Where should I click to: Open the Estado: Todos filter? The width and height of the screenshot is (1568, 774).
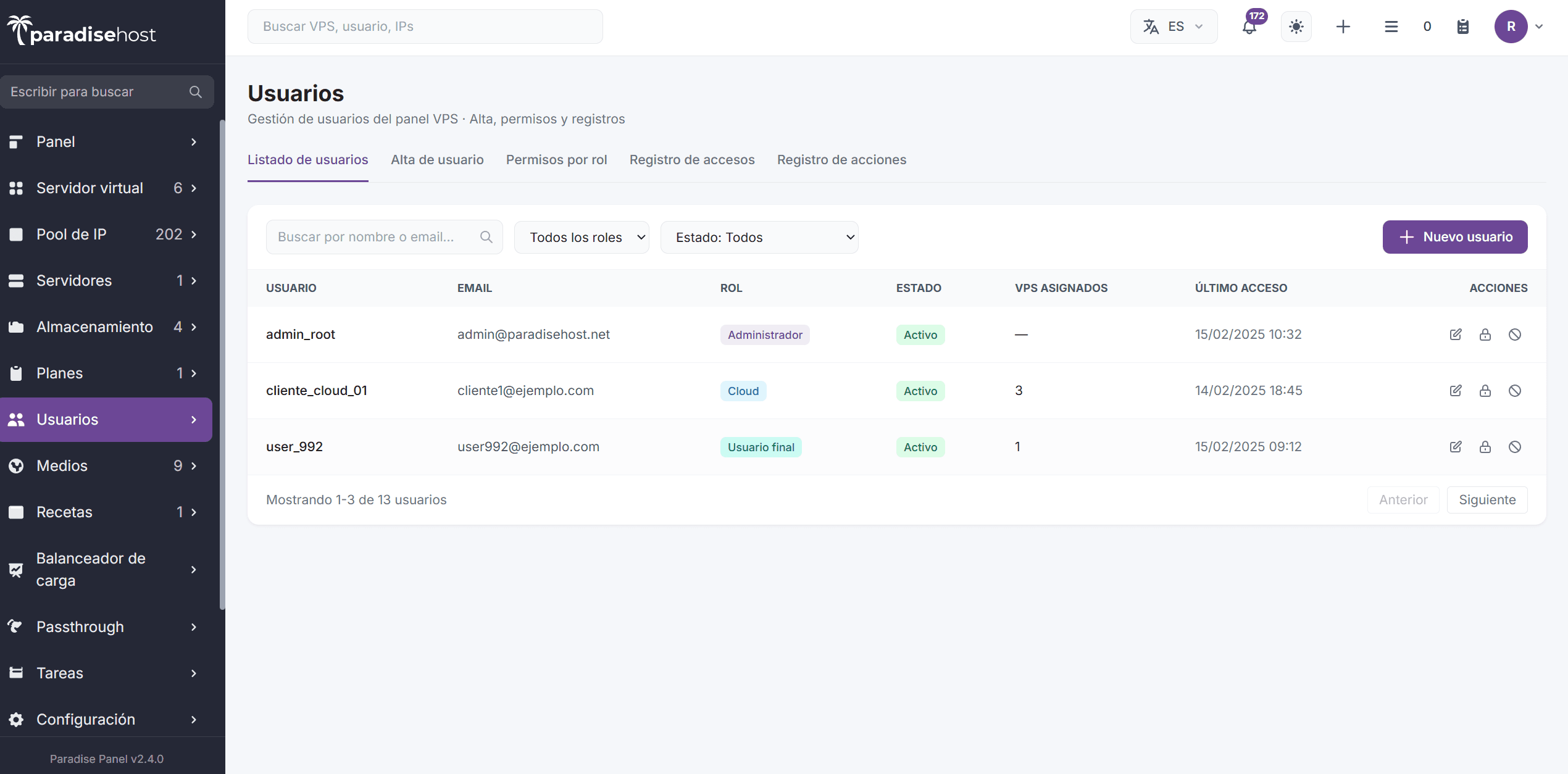click(x=759, y=238)
